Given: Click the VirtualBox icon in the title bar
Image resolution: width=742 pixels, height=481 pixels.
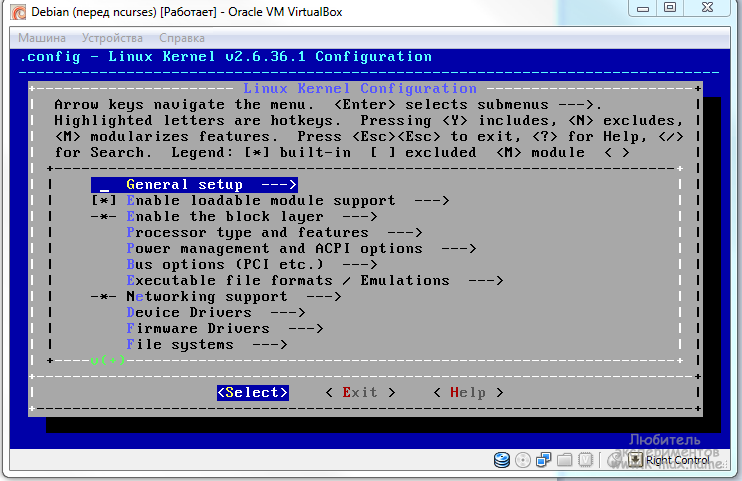Looking at the screenshot, I should (x=18, y=12).
